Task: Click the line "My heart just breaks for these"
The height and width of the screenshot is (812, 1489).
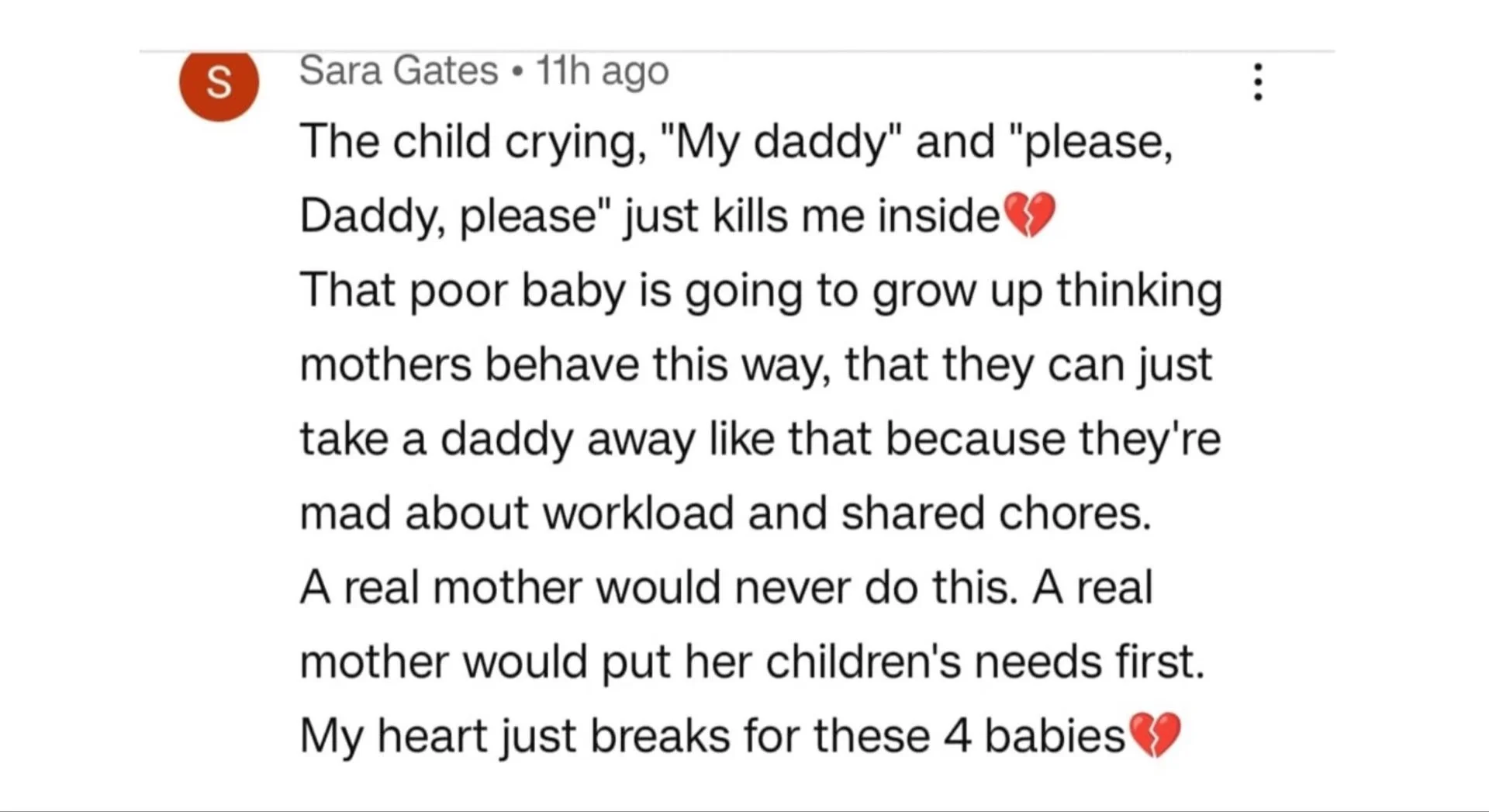Action: point(712,735)
